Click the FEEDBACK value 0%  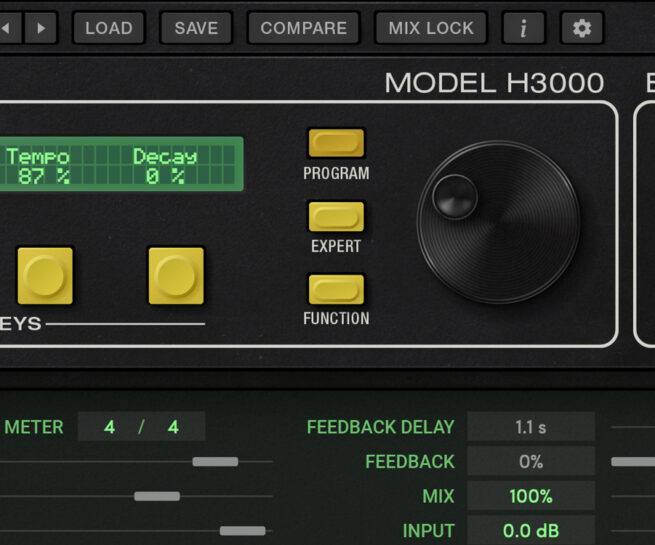click(531, 461)
